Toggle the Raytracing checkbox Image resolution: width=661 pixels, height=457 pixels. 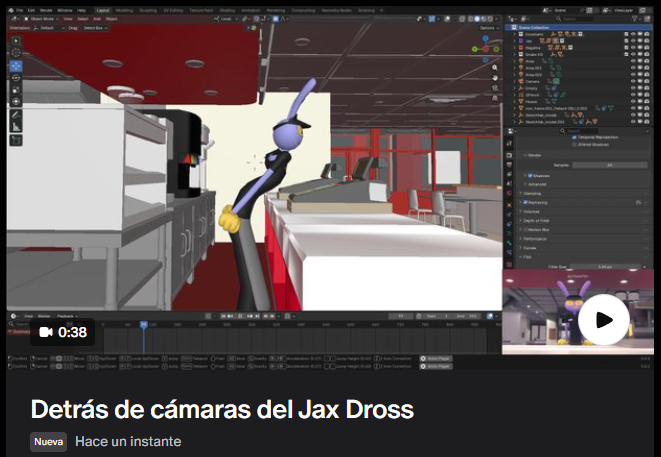pyautogui.click(x=525, y=202)
